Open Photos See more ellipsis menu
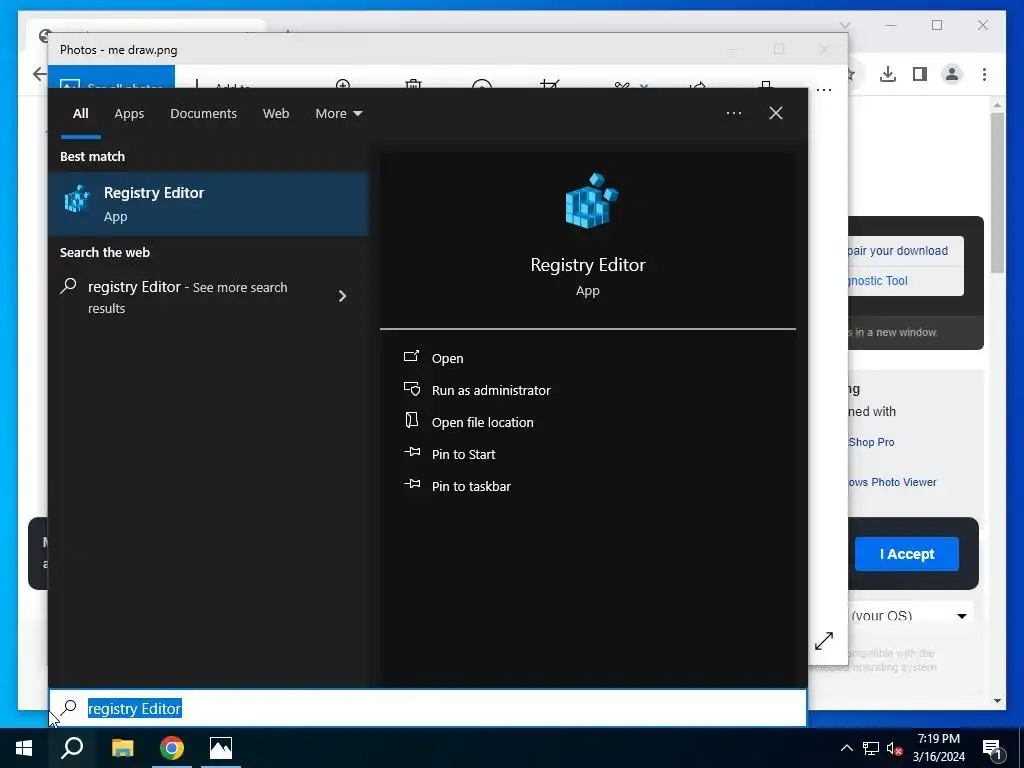 824,90
